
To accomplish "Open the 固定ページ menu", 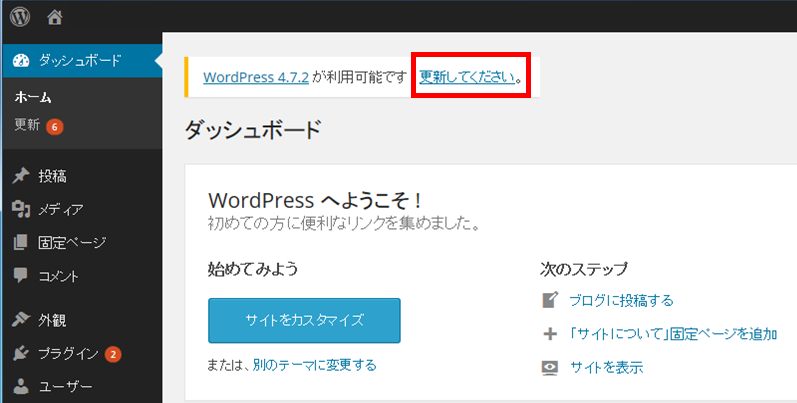I will coord(72,242).
